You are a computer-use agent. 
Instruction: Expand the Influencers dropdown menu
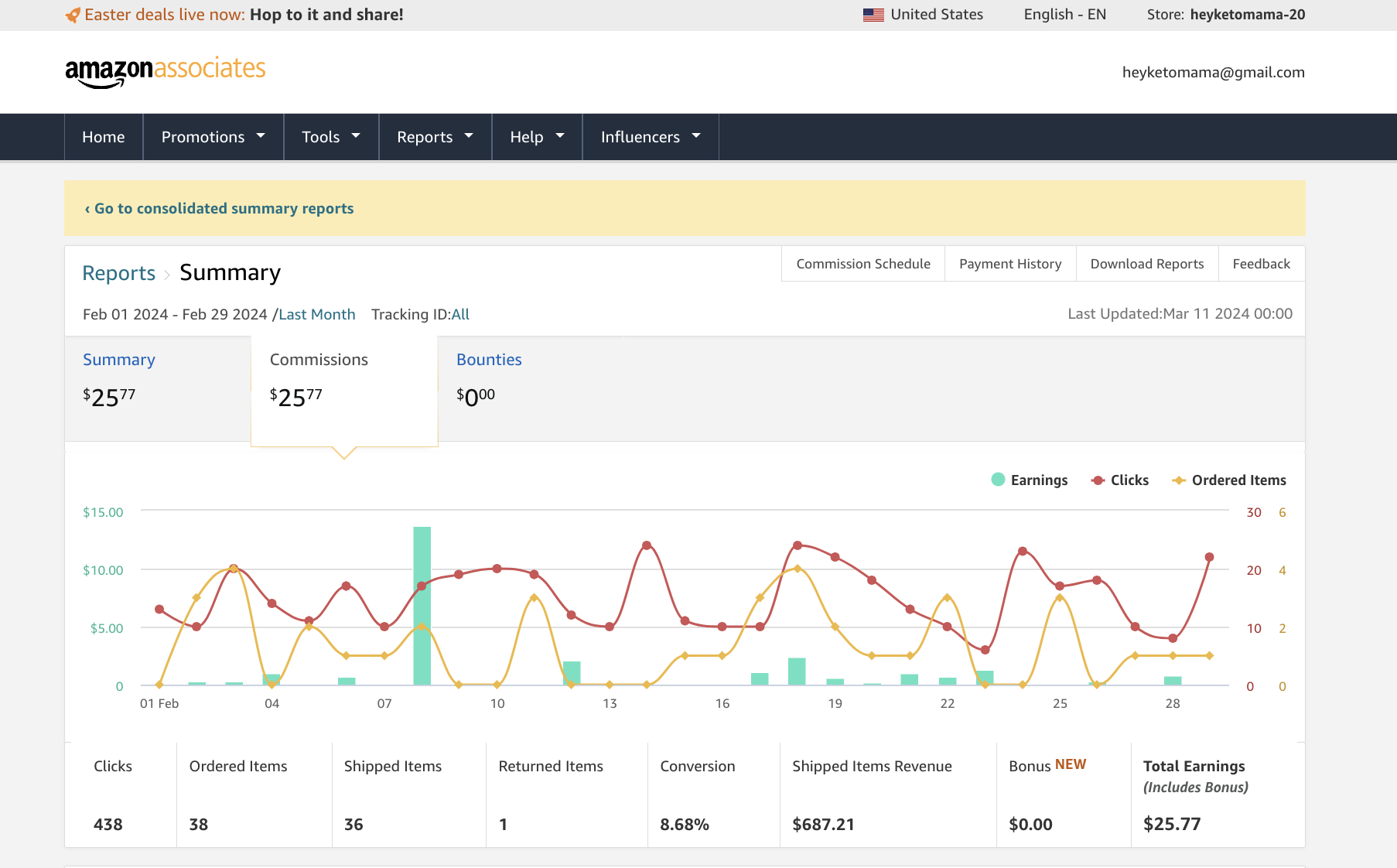coord(651,137)
